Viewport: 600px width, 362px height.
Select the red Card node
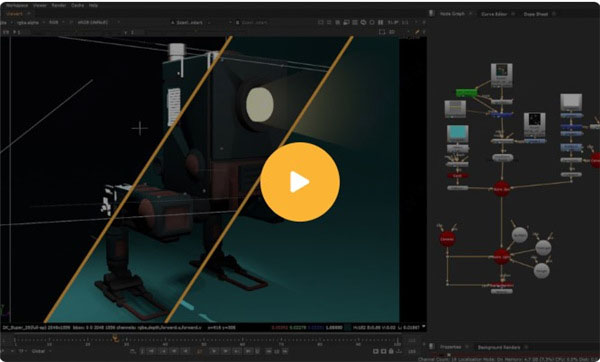(457, 176)
